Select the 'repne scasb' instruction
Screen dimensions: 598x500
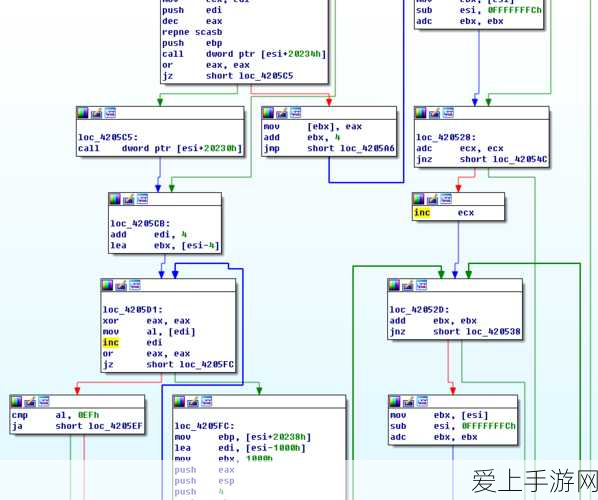[192, 32]
